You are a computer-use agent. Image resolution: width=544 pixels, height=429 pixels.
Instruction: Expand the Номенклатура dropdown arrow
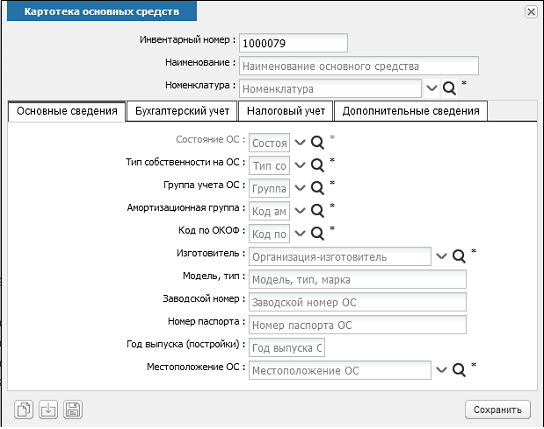coord(432,88)
